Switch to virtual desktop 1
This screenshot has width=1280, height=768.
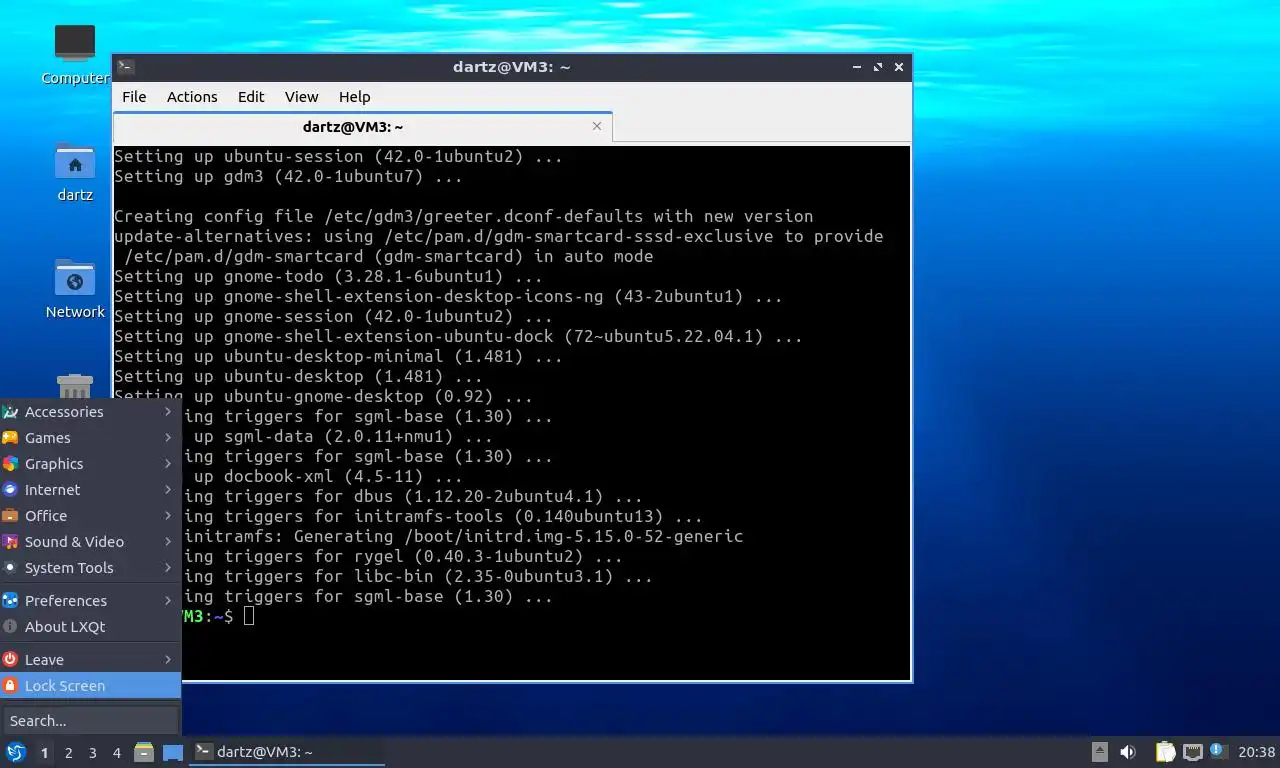click(44, 753)
